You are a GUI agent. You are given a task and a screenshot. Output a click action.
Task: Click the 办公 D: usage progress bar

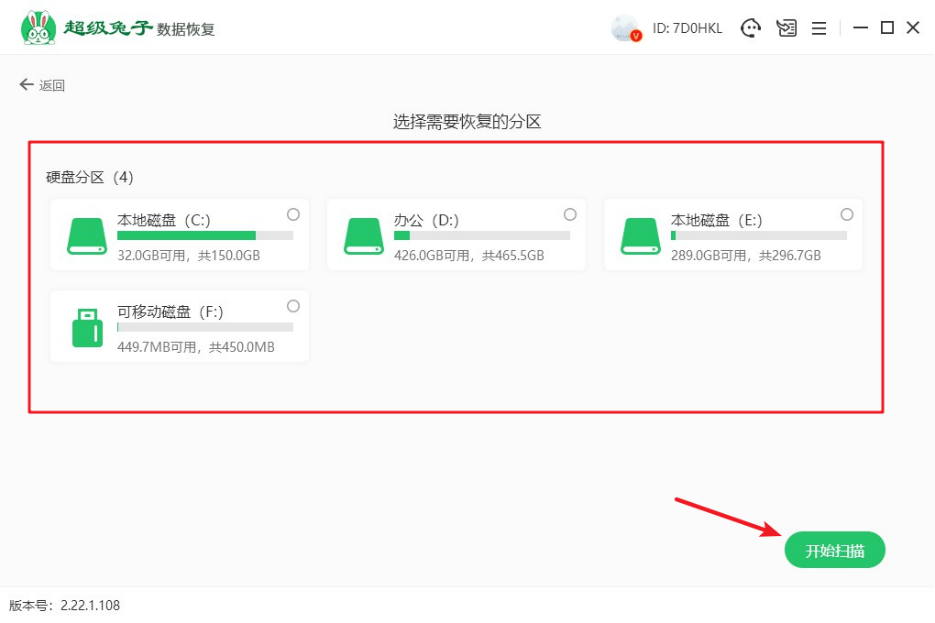click(482, 236)
